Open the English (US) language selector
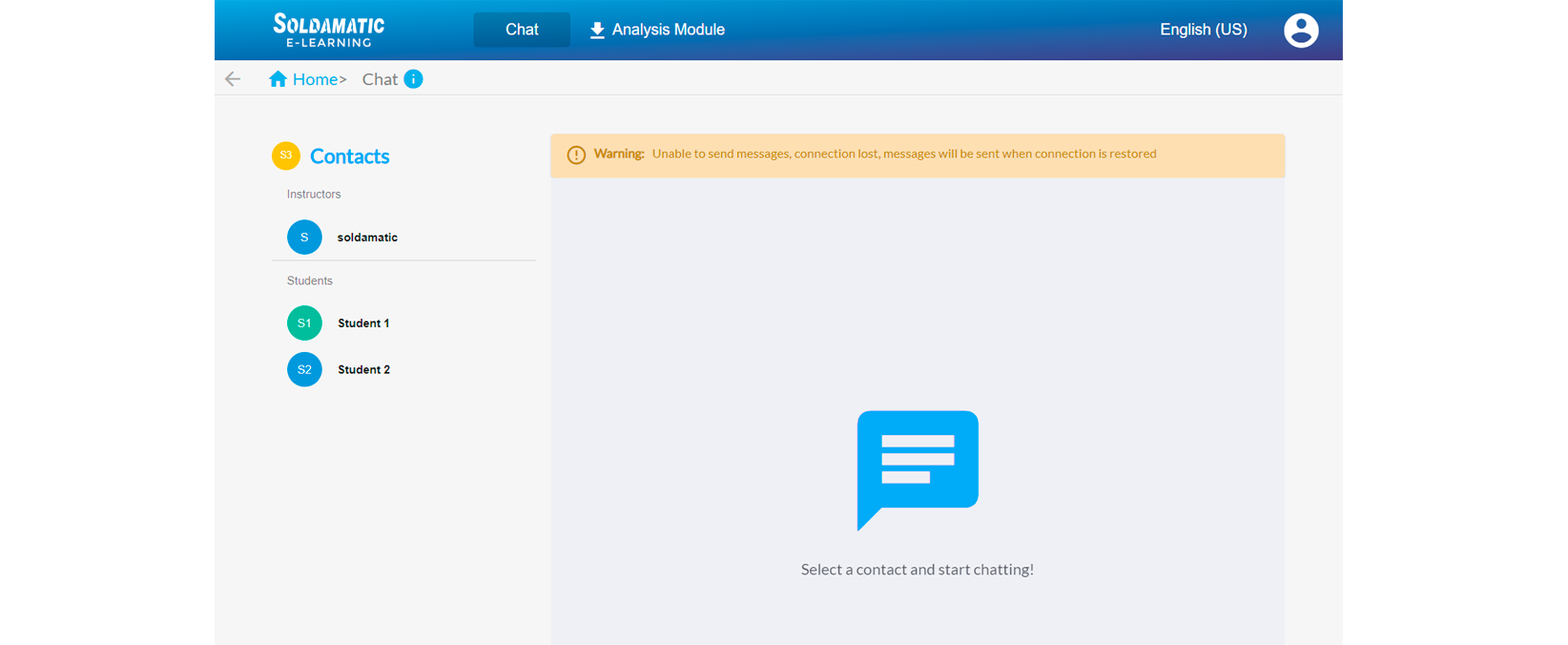1568x645 pixels. (1203, 30)
